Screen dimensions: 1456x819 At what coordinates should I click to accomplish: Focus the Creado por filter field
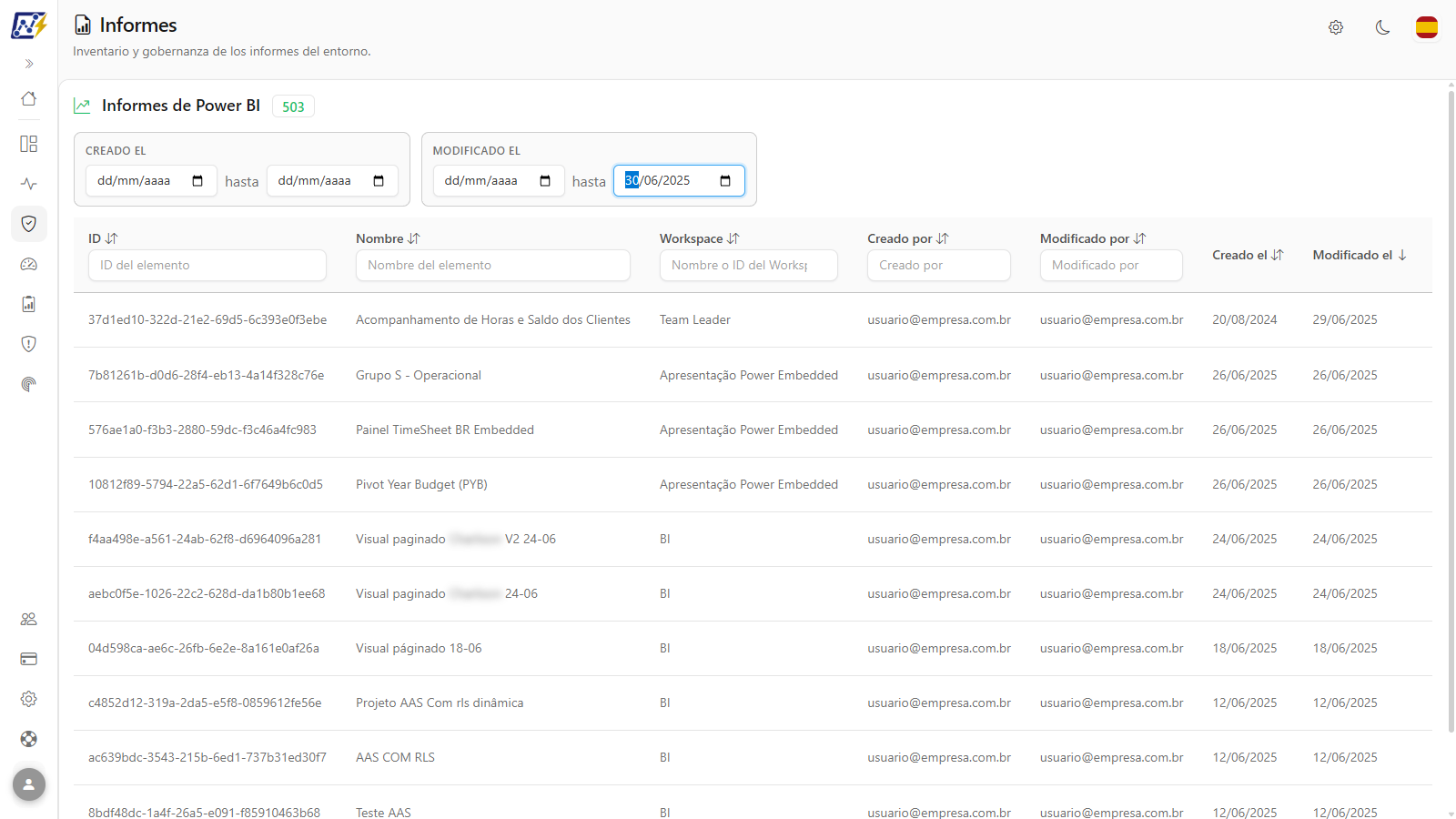click(x=939, y=265)
